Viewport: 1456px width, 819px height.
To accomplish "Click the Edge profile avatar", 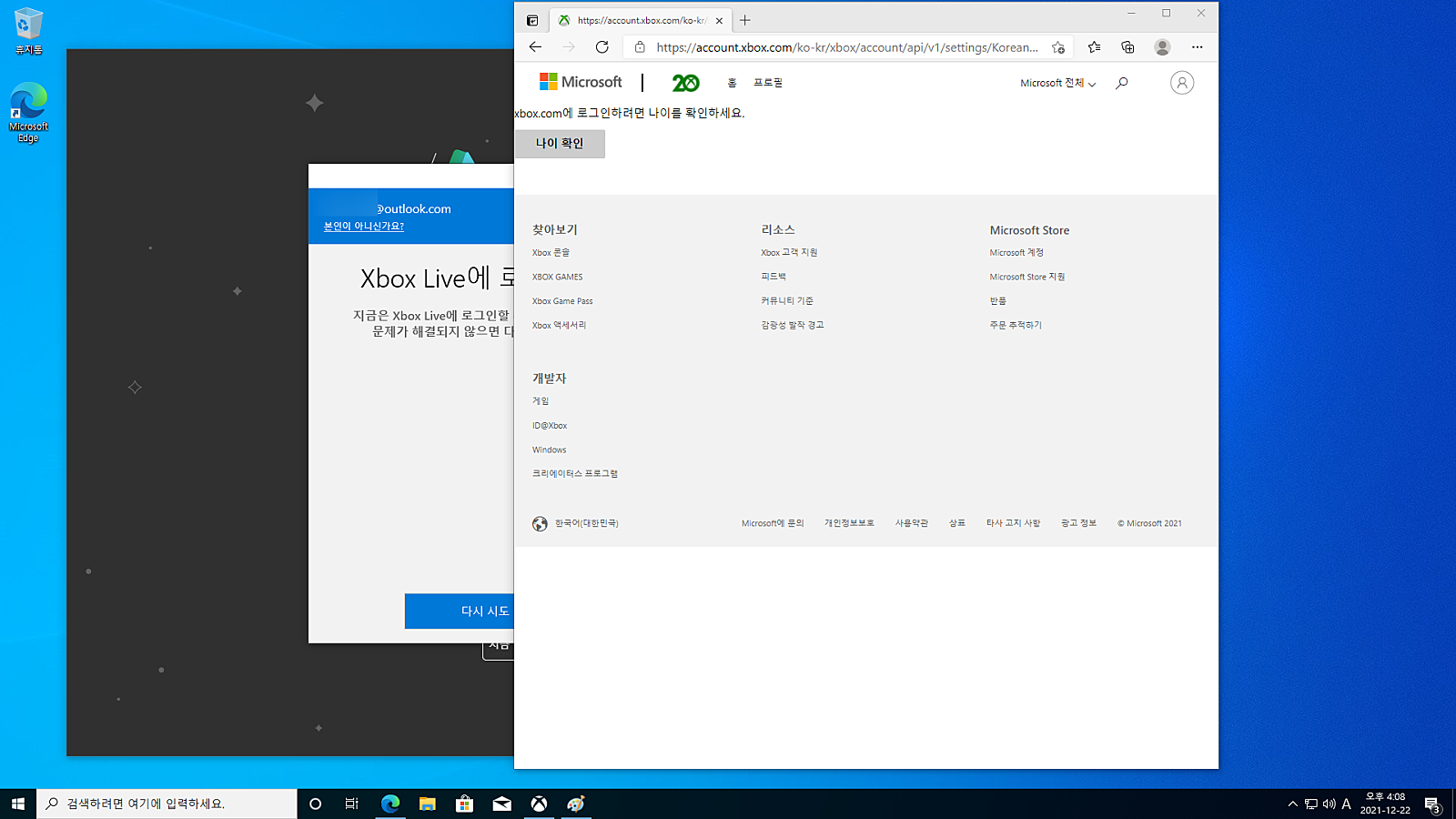I will pos(1162,47).
